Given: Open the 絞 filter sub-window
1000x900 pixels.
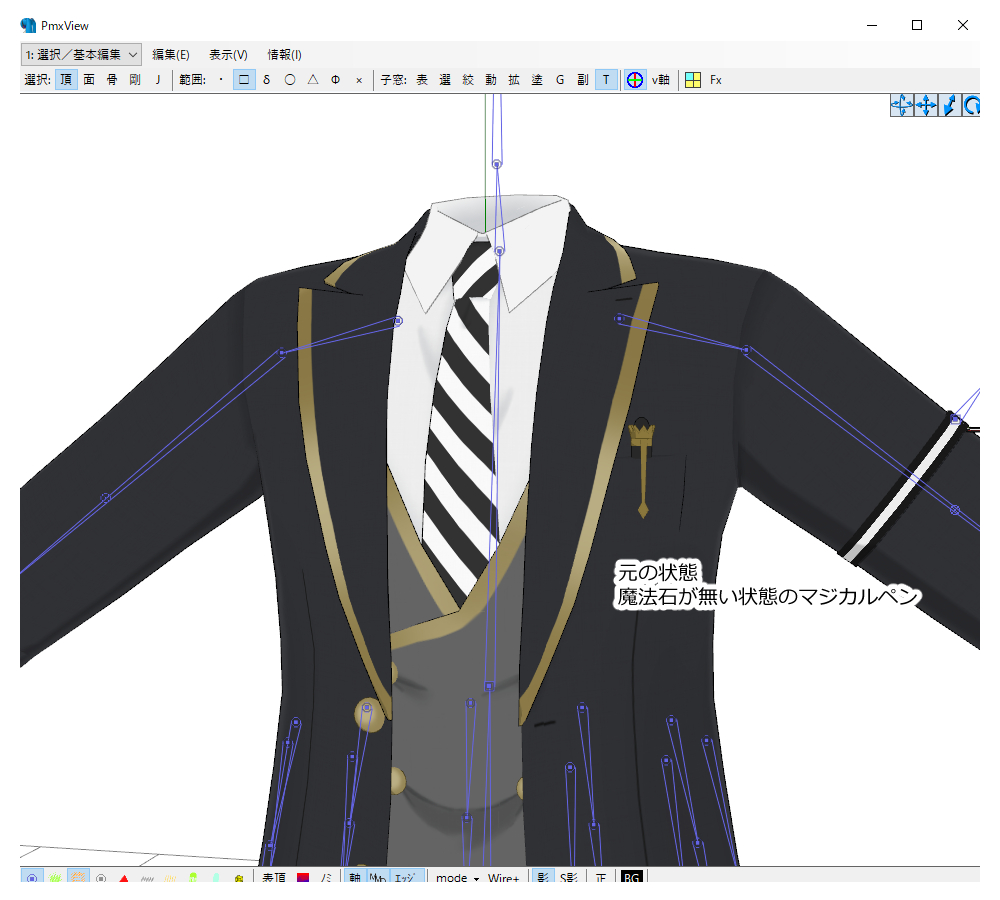Looking at the screenshot, I should point(468,80).
